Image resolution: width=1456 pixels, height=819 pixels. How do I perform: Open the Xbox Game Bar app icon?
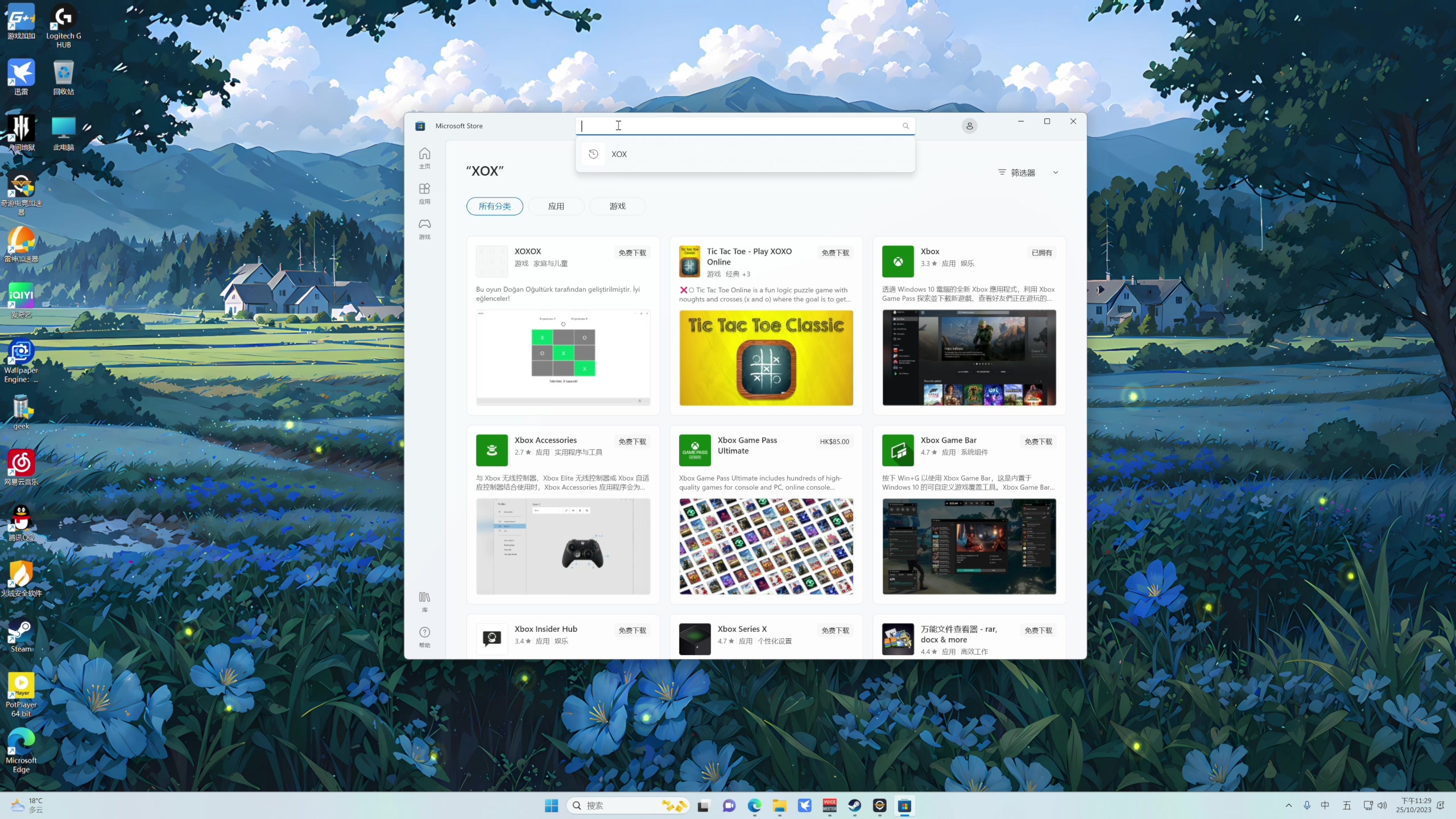pyautogui.click(x=897, y=450)
